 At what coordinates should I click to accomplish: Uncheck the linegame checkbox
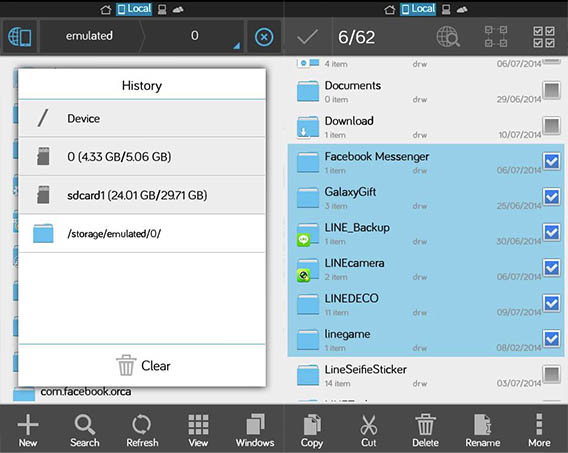pos(551,339)
